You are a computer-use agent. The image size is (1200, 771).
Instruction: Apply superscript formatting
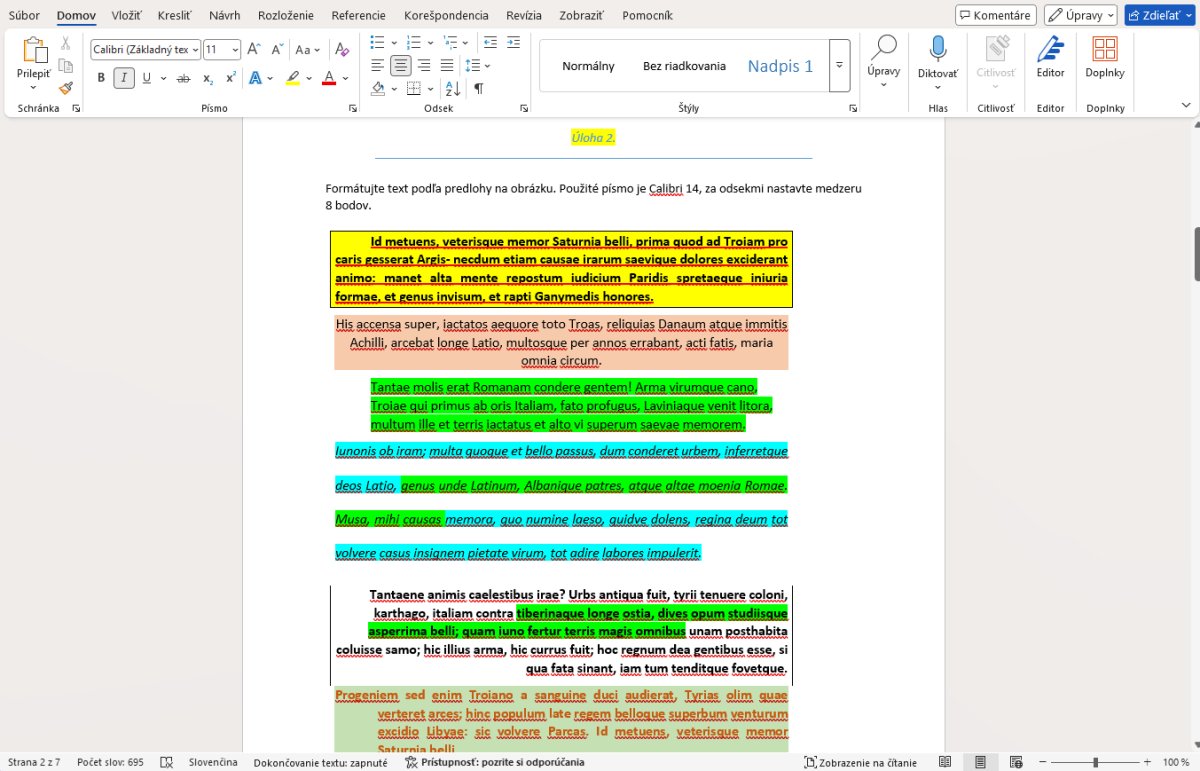pos(230,78)
